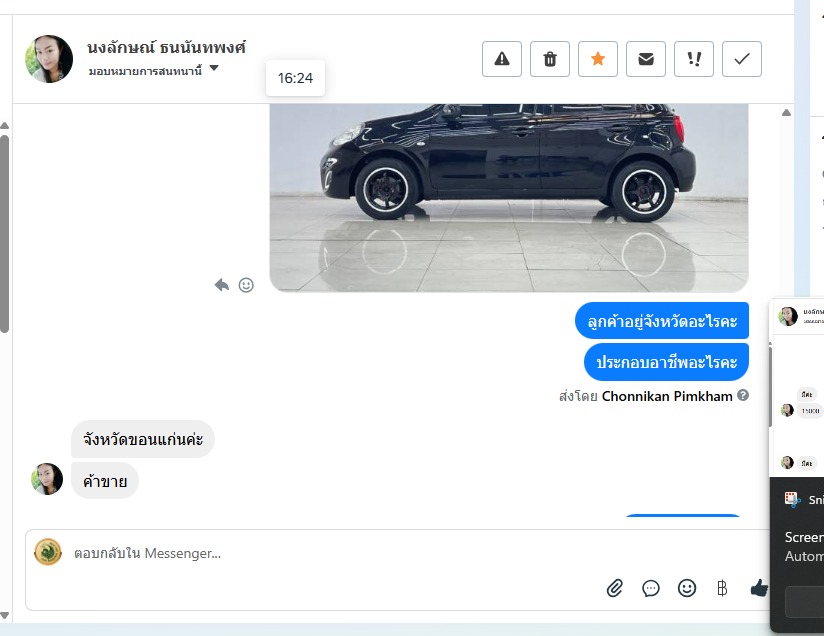Click the customer avatar beside ค้าขาย
Screen dimensions: 824x636
click(x=47, y=479)
